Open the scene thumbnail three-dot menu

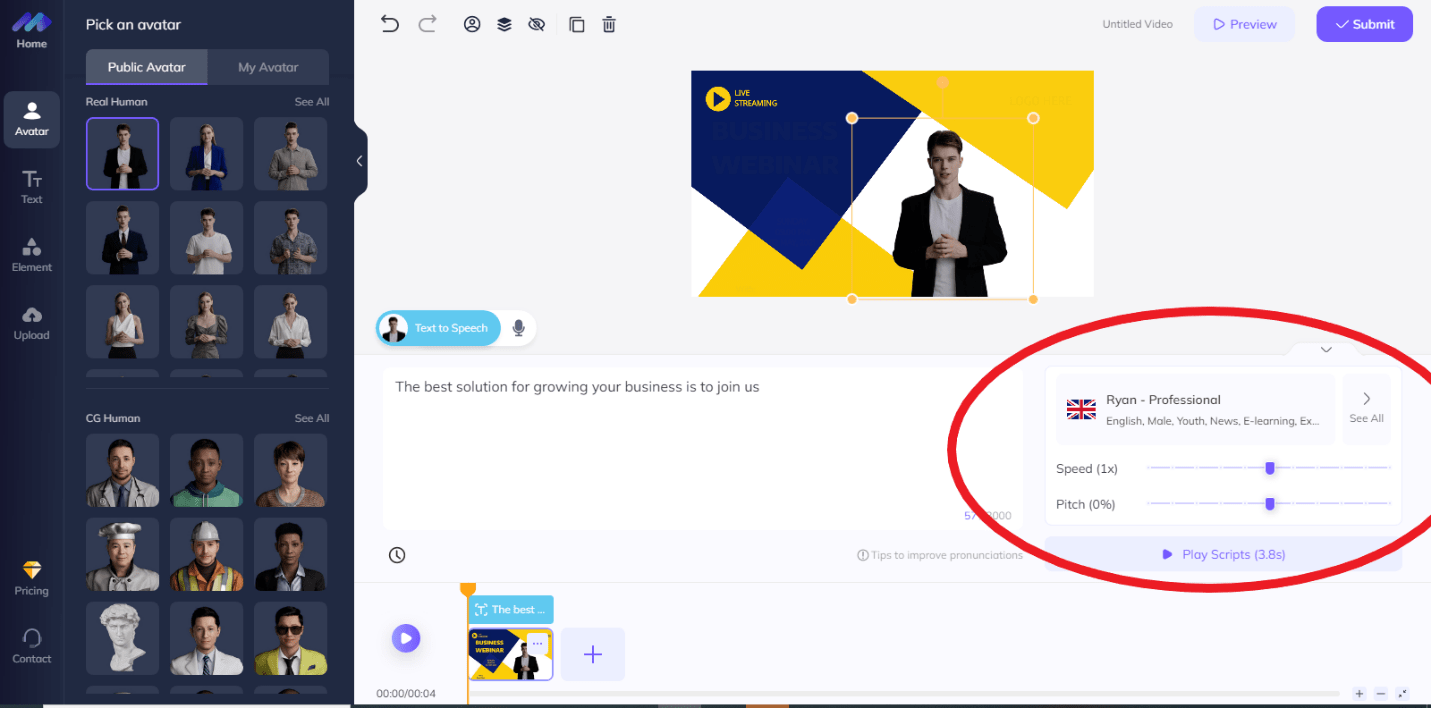(538, 643)
